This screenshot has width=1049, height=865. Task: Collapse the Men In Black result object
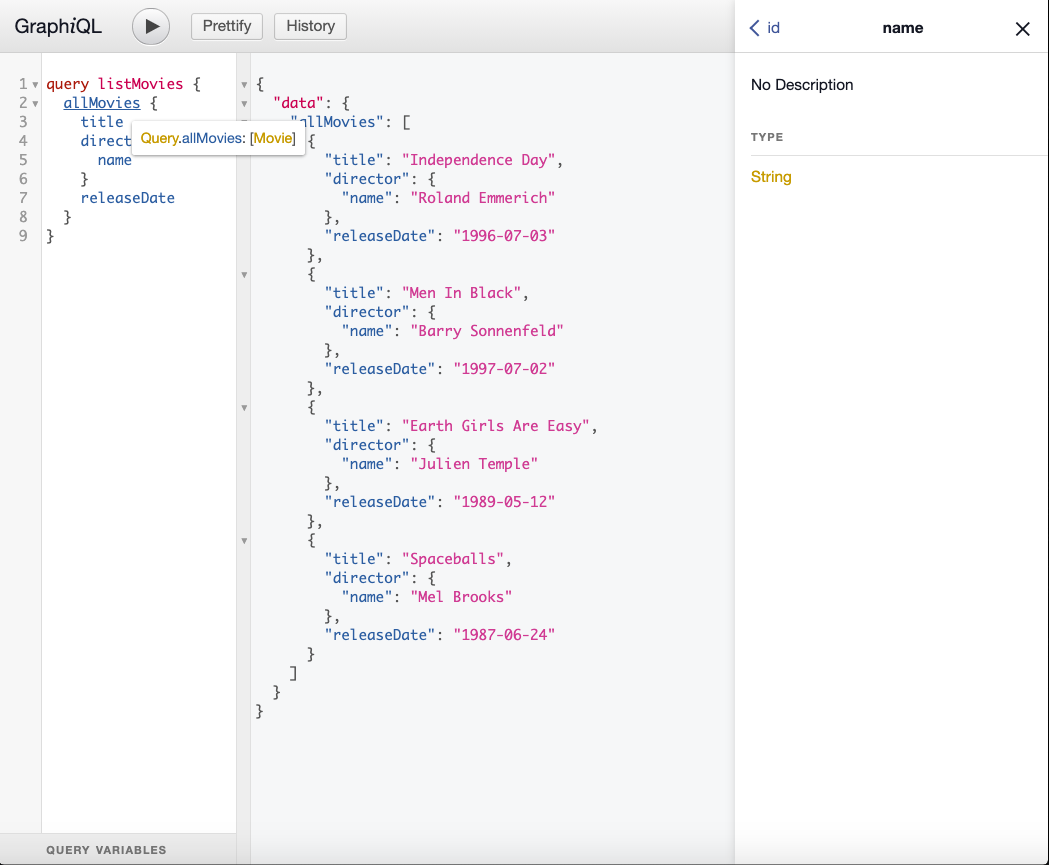244,274
